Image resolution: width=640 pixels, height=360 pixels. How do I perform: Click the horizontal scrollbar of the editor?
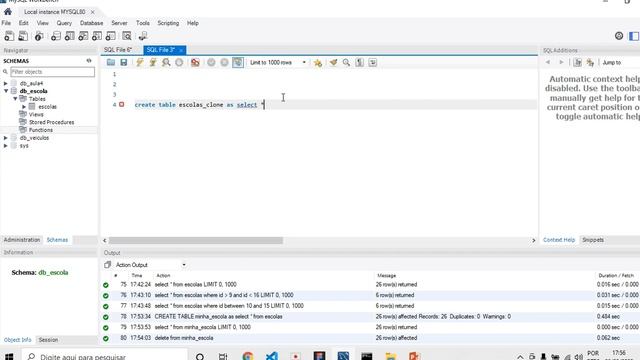coord(196,240)
